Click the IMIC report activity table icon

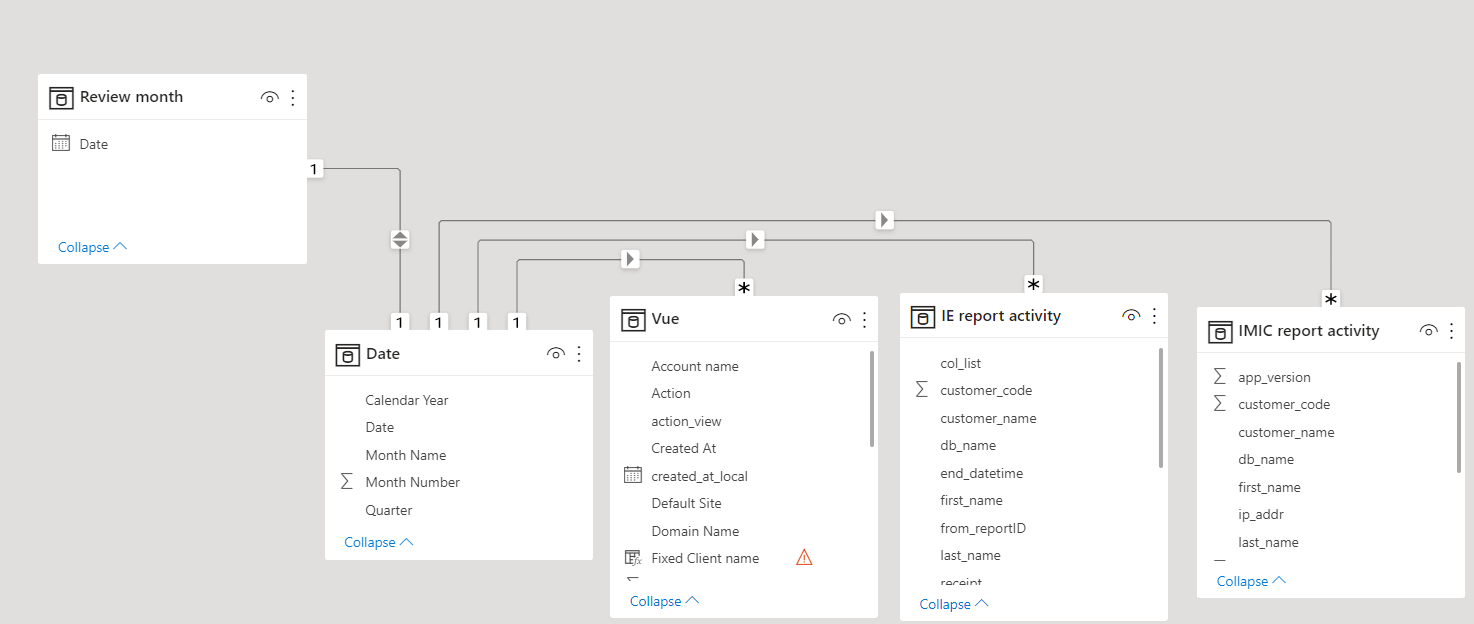point(1220,332)
